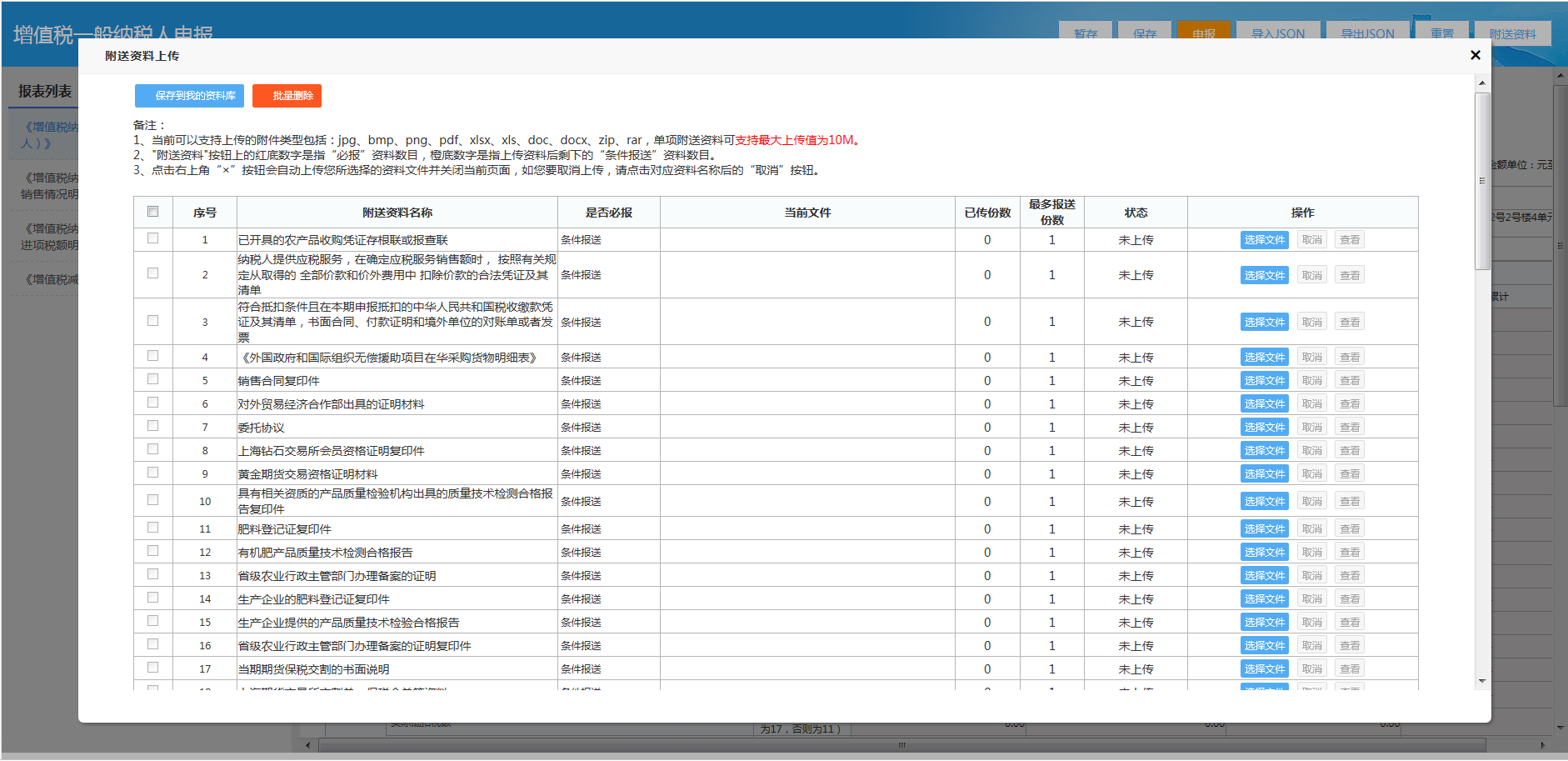Click 查看 for 上海钻石交易所 row 8
The image size is (1568, 761).
pyautogui.click(x=1350, y=450)
